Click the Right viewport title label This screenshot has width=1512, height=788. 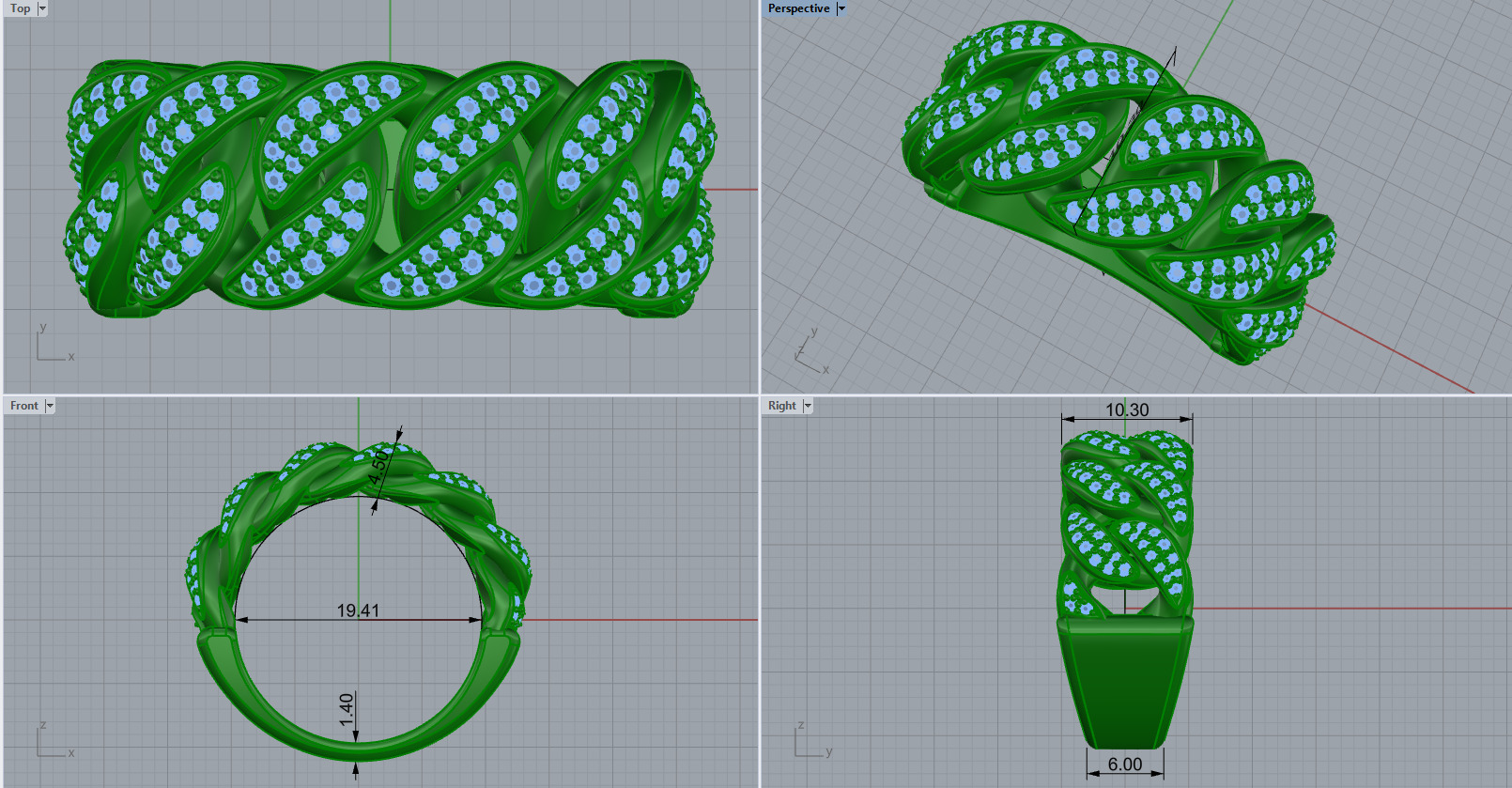[781, 406]
